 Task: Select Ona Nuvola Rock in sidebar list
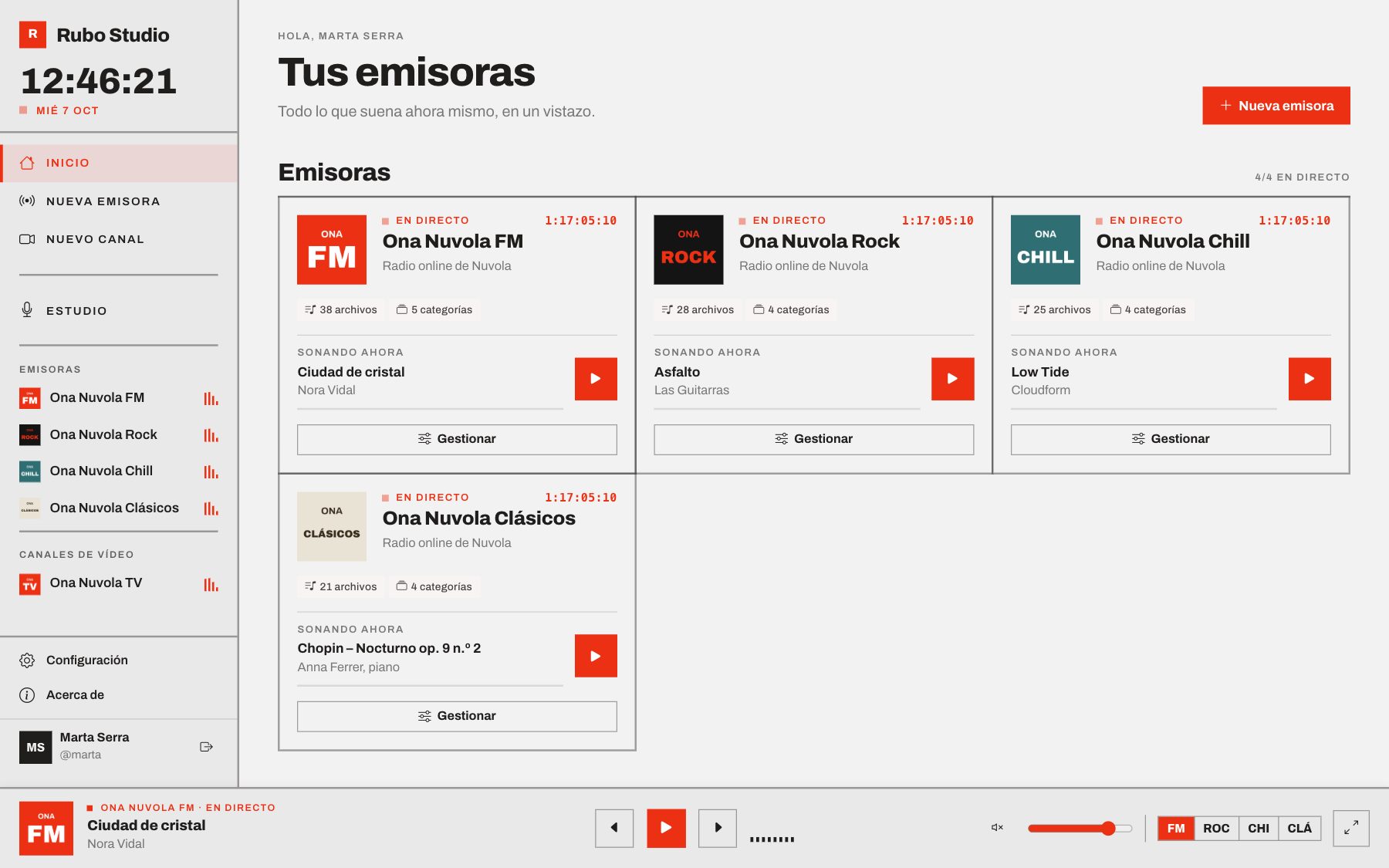pos(119,435)
